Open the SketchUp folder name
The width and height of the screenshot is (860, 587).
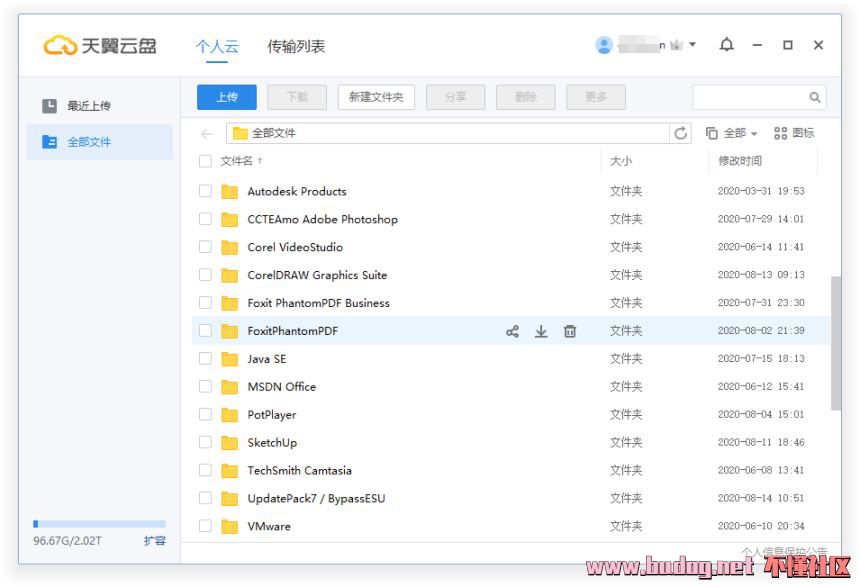pos(272,443)
